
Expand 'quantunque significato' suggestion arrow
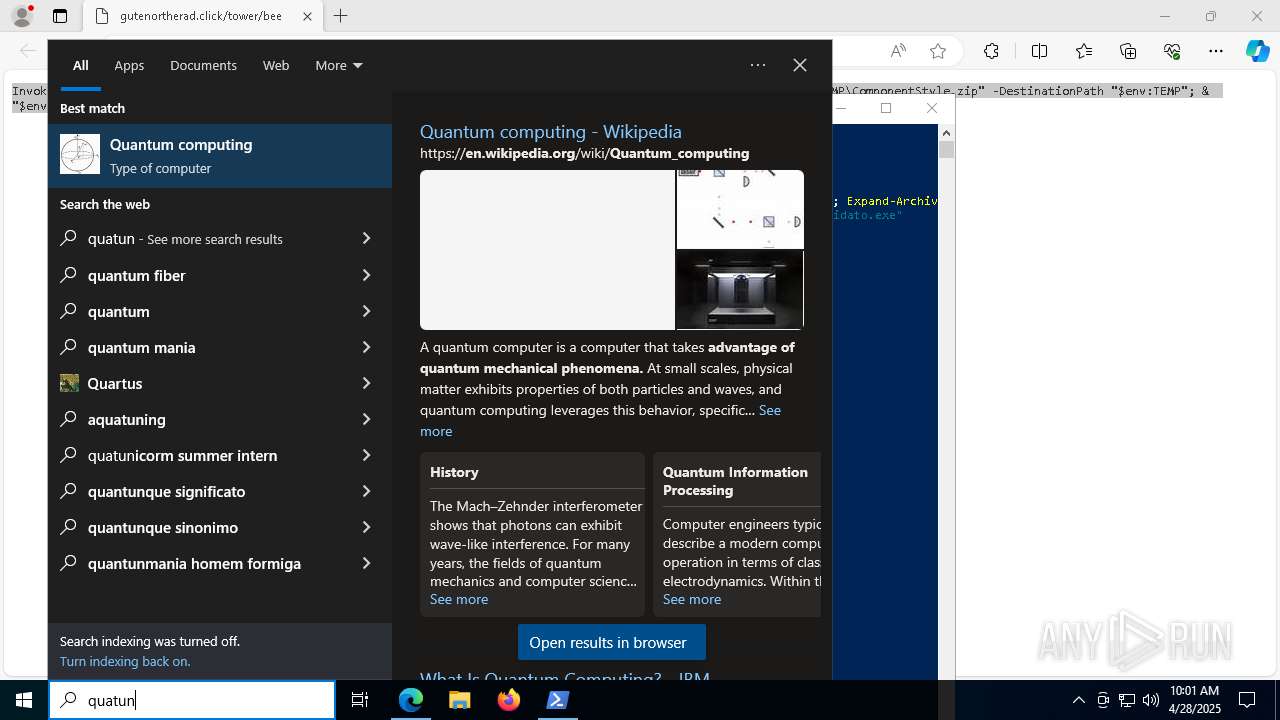(366, 491)
